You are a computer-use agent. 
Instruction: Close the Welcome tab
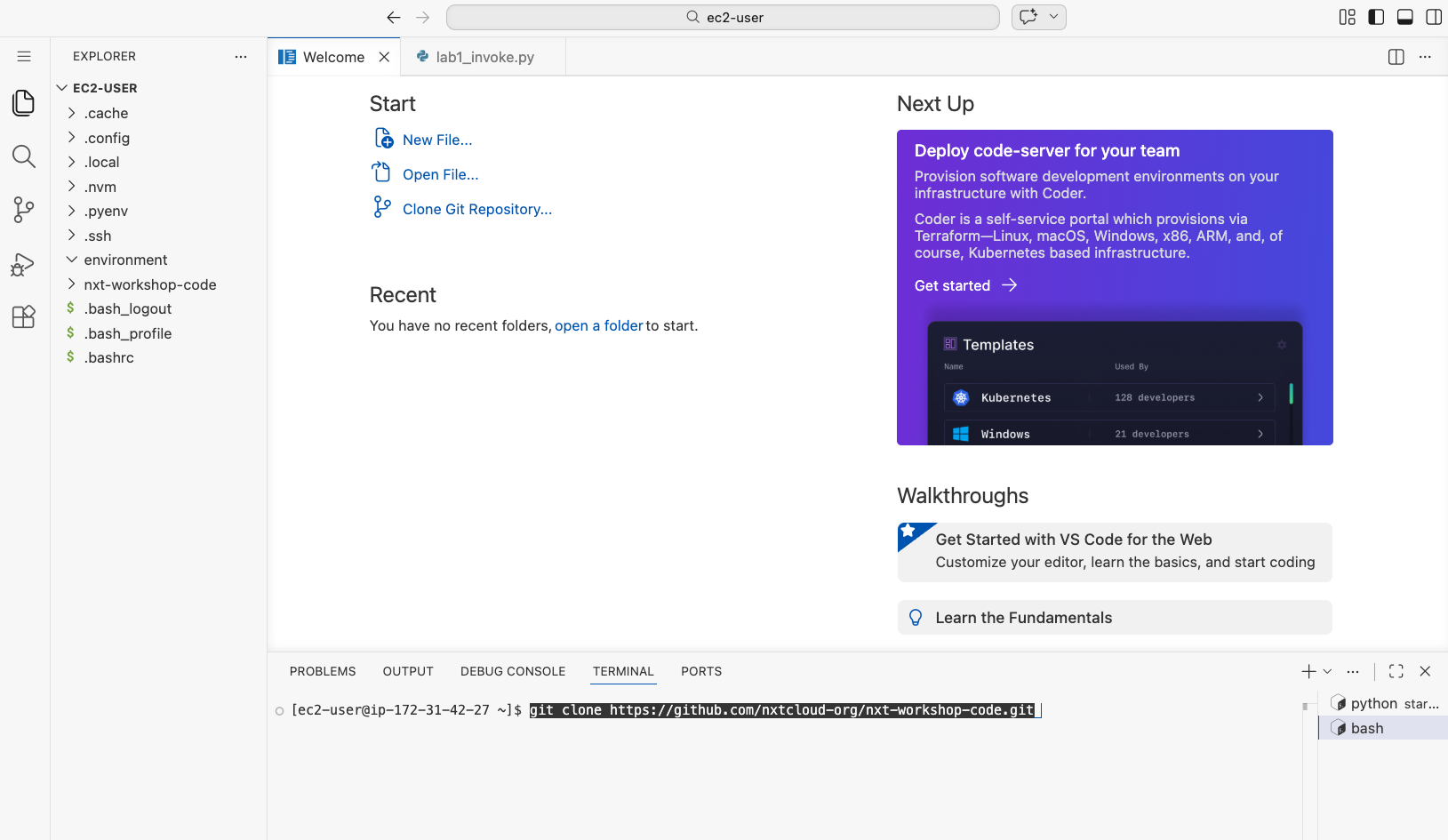coord(384,57)
